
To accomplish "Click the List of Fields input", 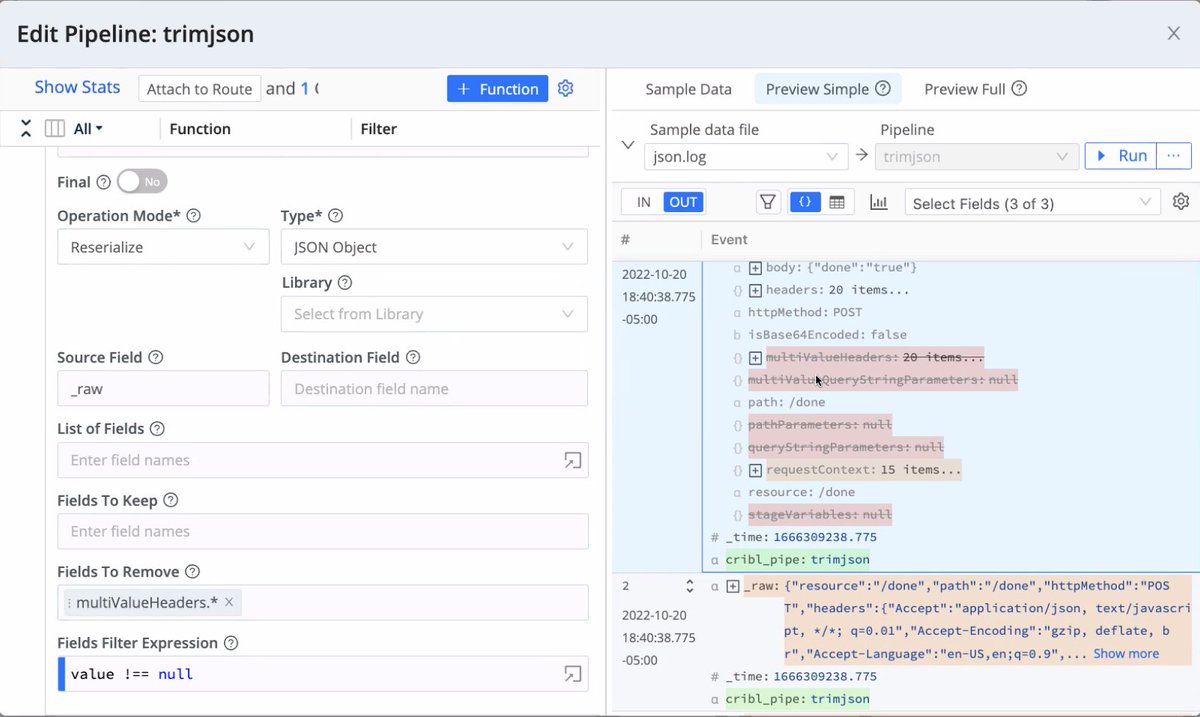I will pyautogui.click(x=323, y=460).
